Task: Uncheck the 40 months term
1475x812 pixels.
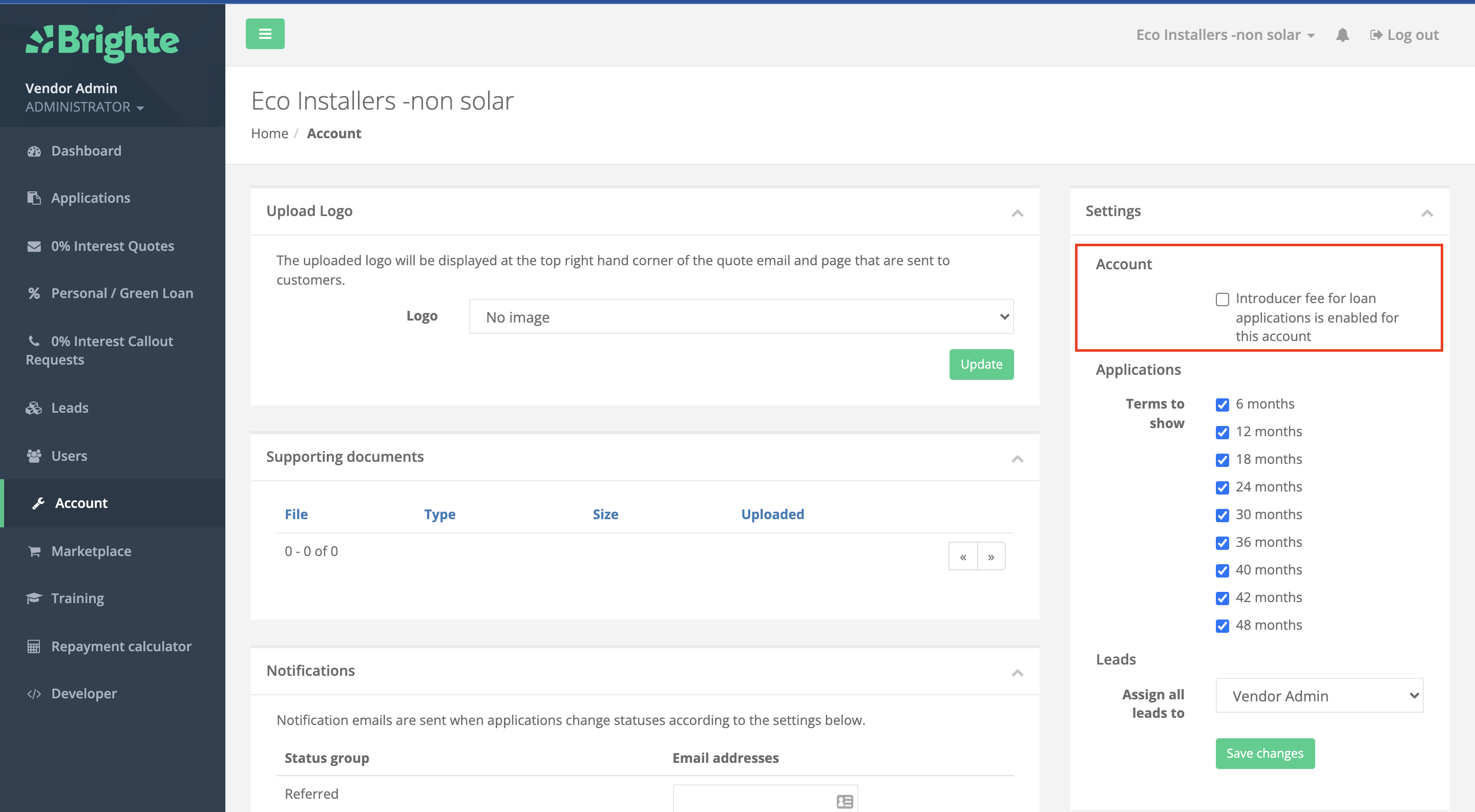Action: click(x=1222, y=570)
